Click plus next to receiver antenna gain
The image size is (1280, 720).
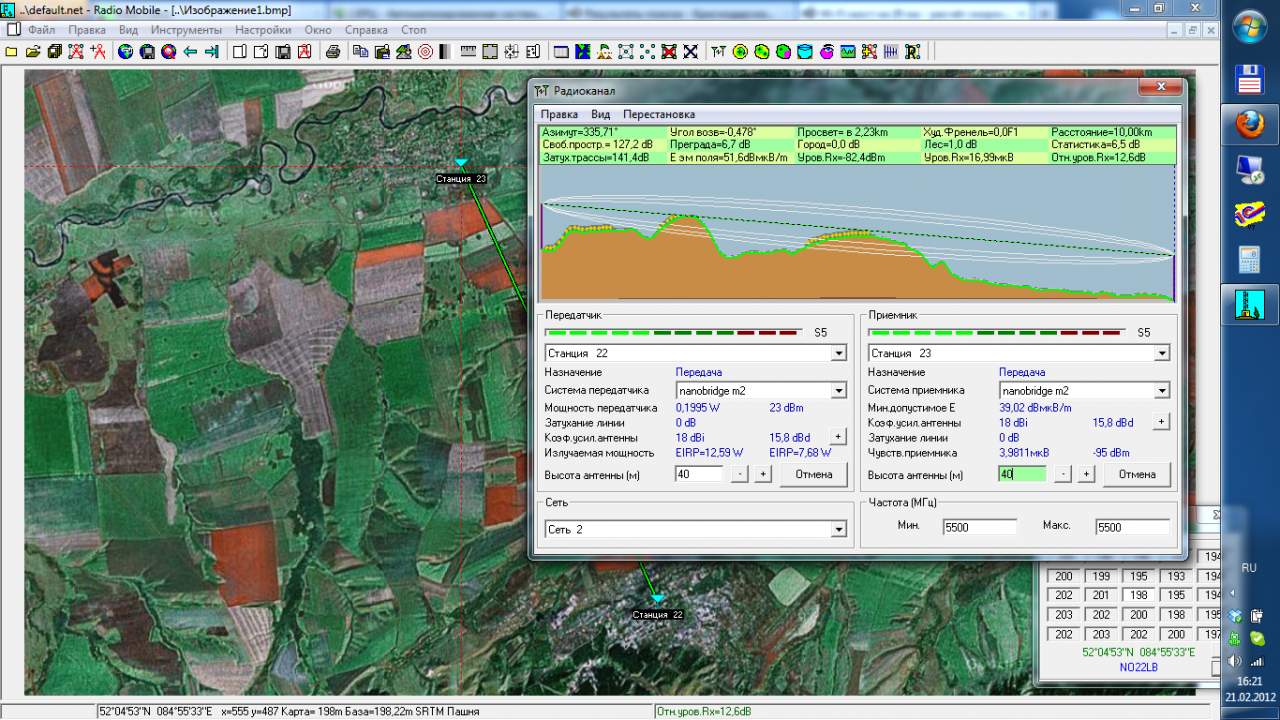(1161, 422)
